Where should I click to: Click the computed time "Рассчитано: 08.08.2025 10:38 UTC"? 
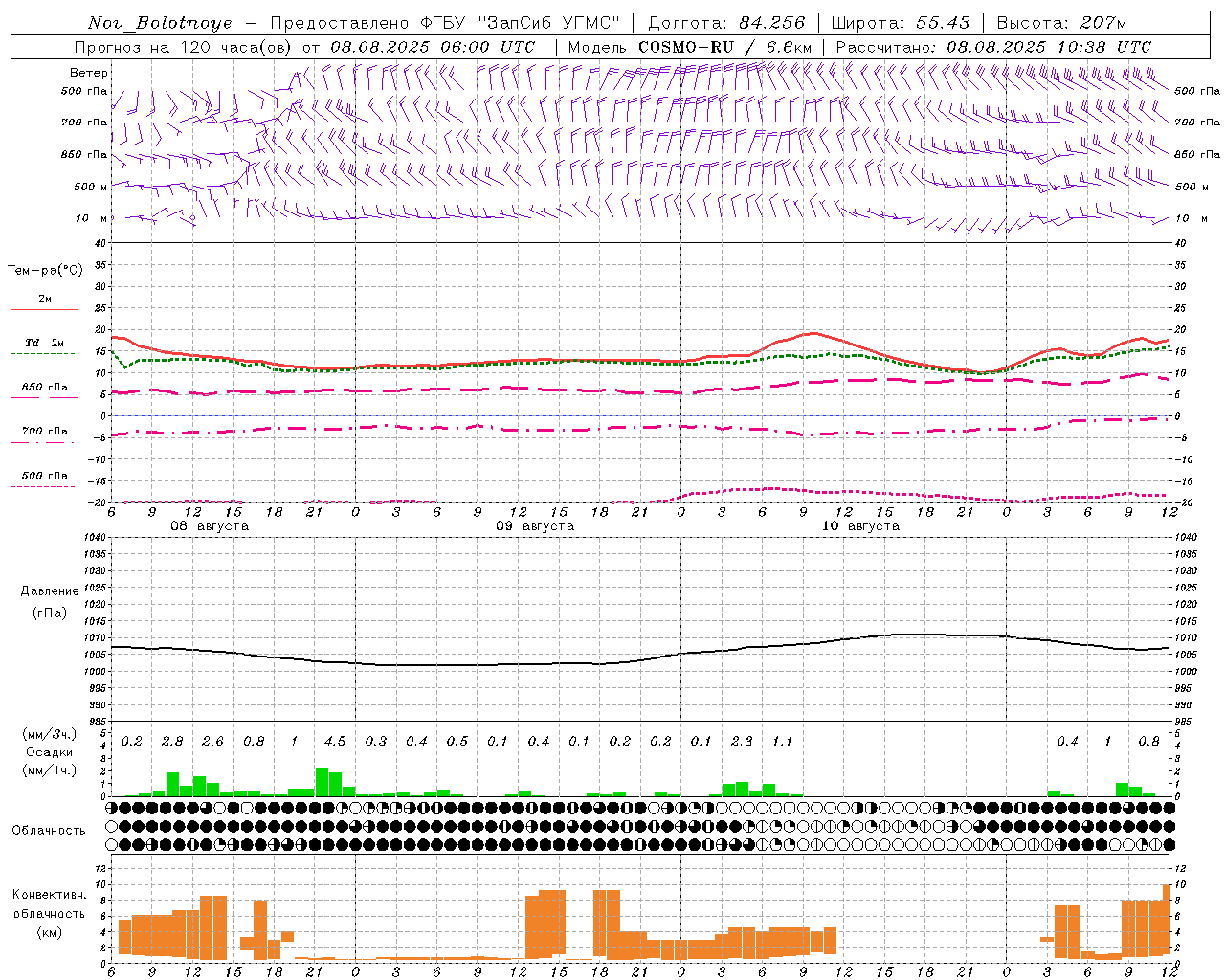(x=993, y=47)
